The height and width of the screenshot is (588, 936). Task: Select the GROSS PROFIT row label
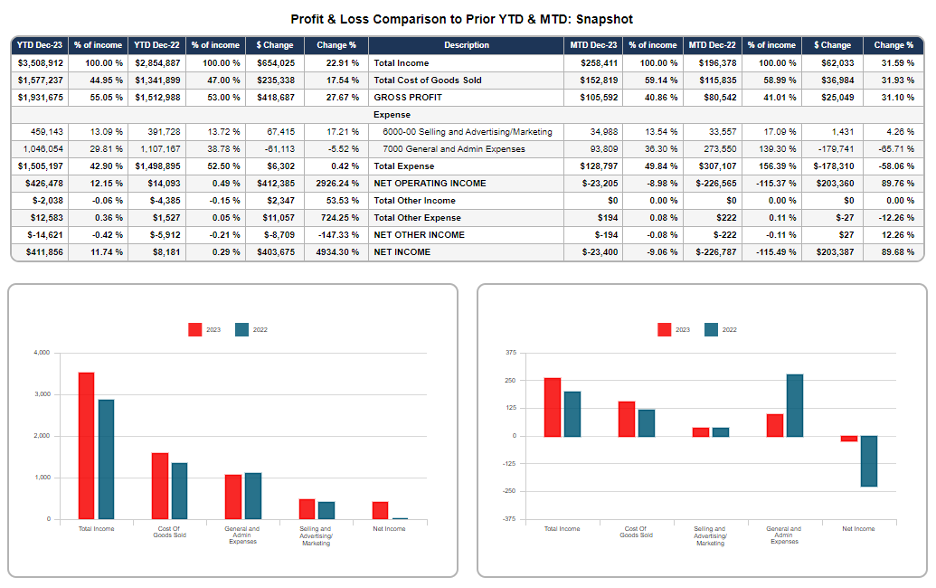tap(408, 97)
